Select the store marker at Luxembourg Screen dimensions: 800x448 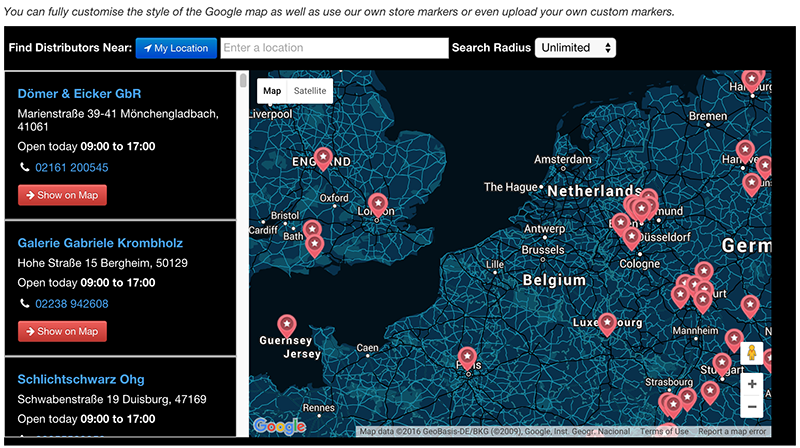coord(607,324)
